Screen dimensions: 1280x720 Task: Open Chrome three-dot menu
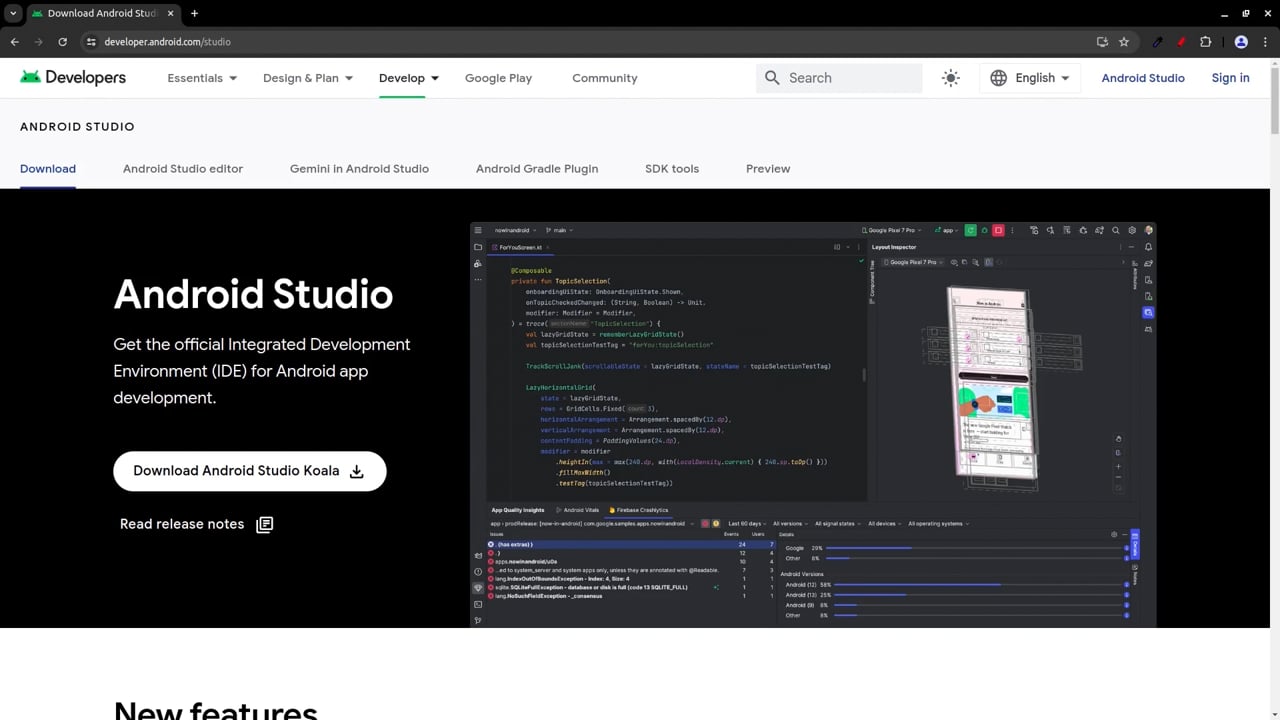pos(1264,42)
